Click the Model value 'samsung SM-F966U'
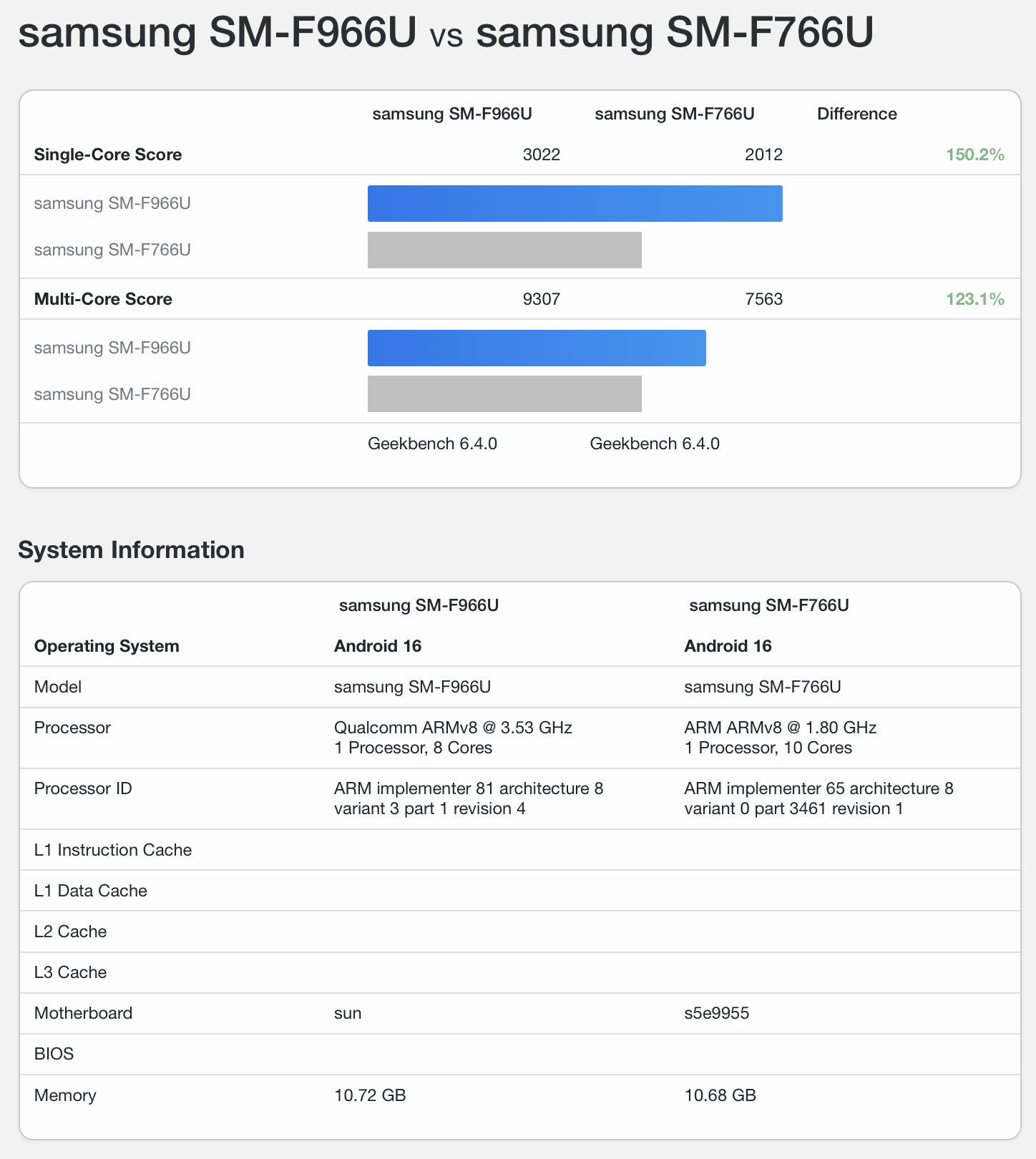 412,687
